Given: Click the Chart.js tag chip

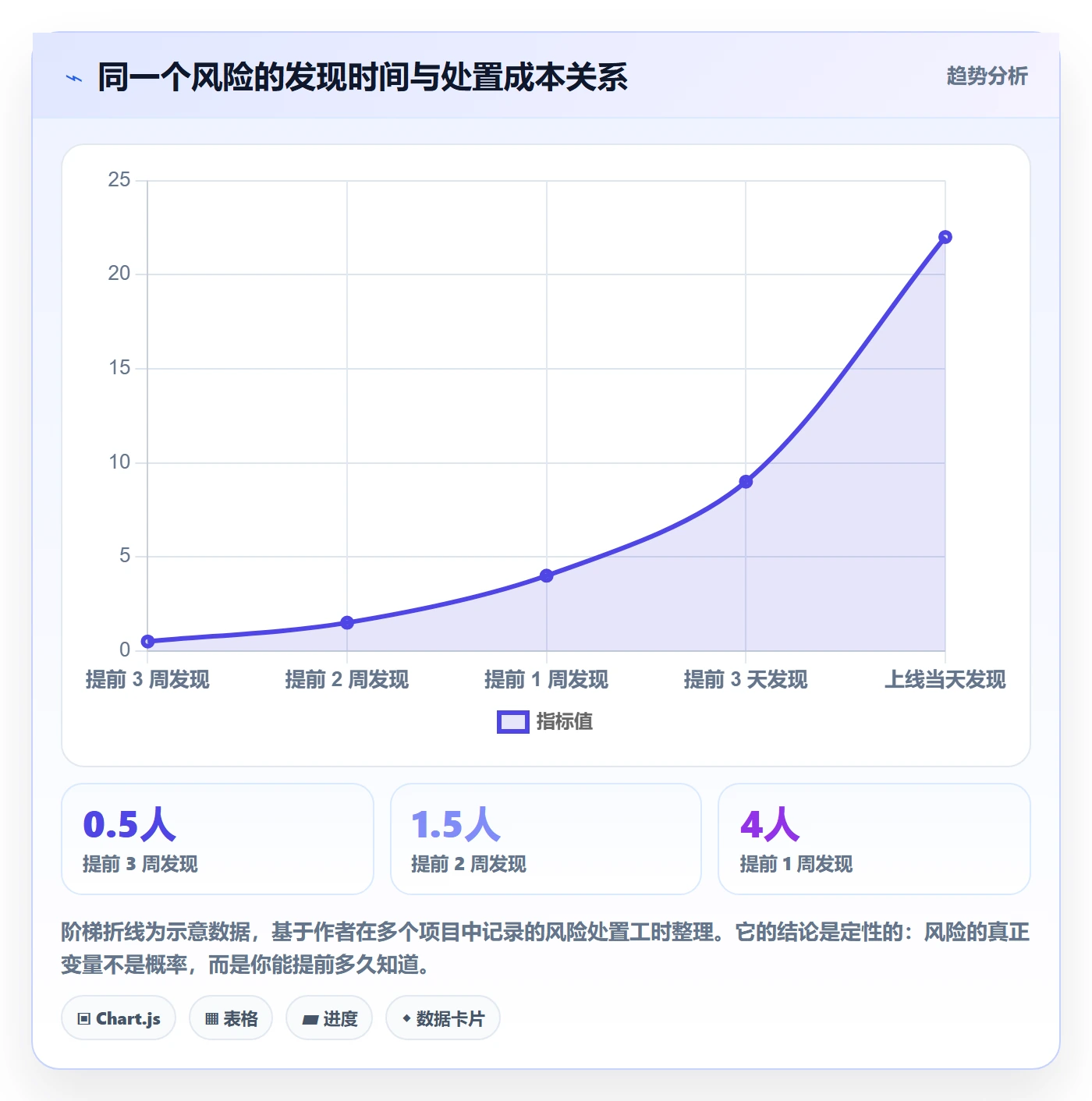Looking at the screenshot, I should [119, 1018].
